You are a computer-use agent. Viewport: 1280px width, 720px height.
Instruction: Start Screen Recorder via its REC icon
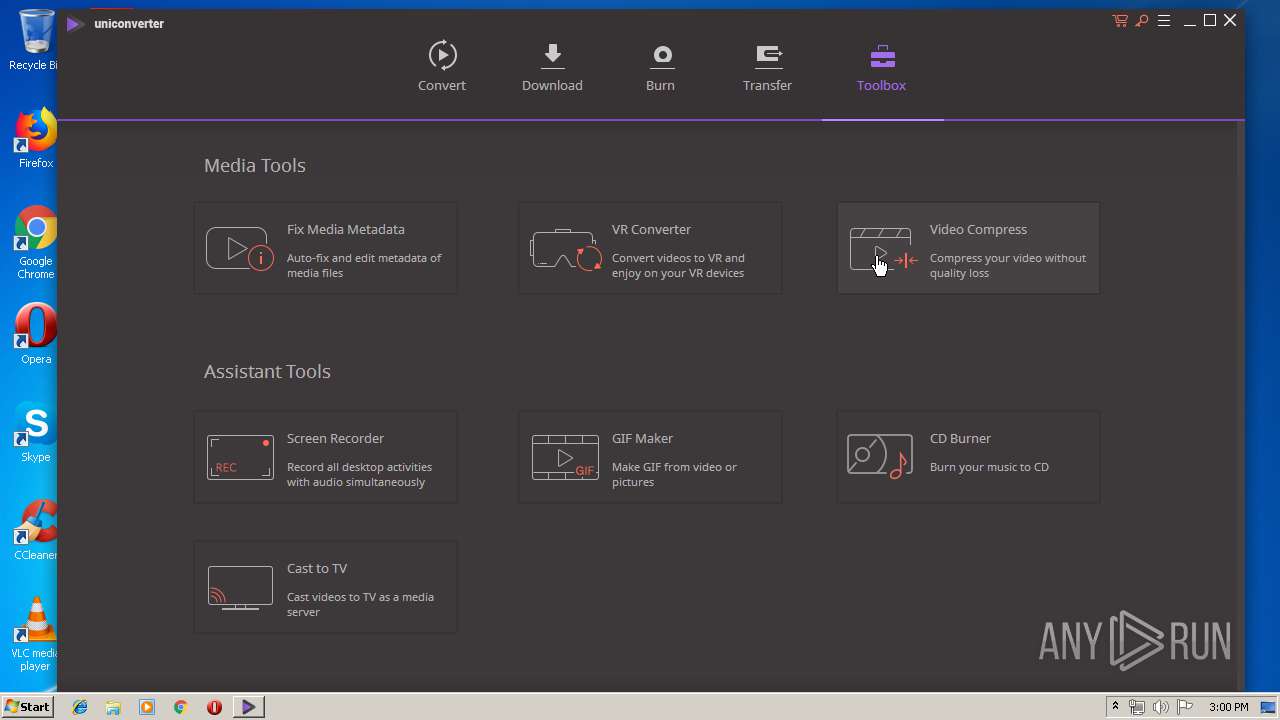tap(240, 457)
